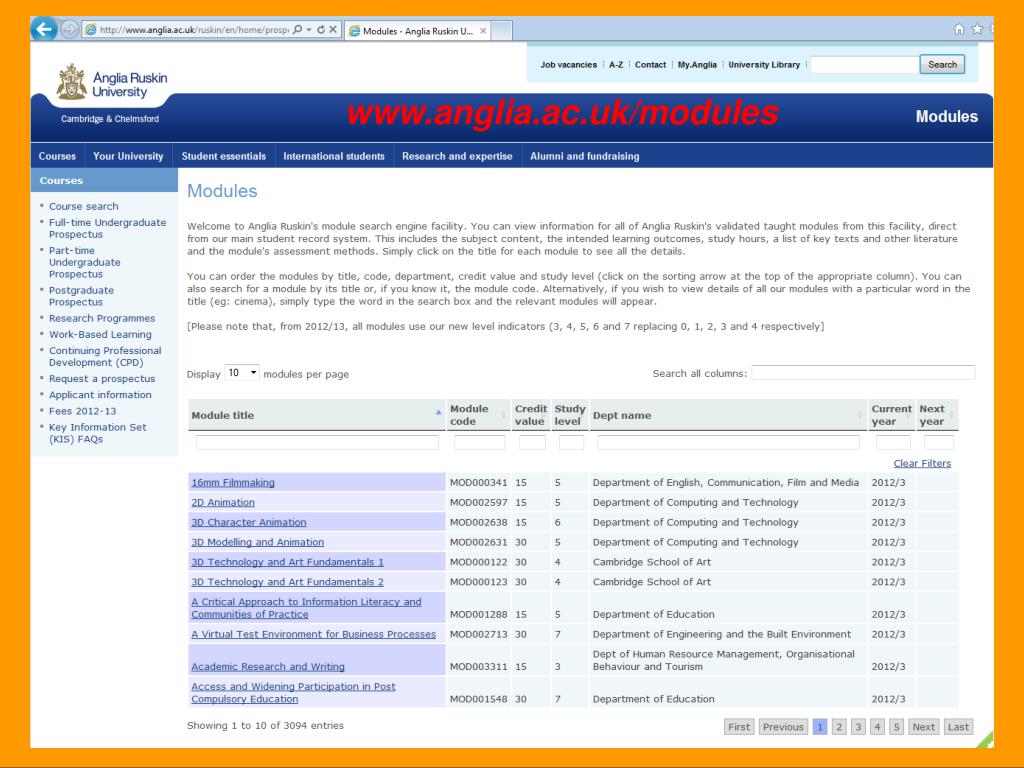The image size is (1024, 768).
Task: Open Job vacancies link
Action: 568,65
